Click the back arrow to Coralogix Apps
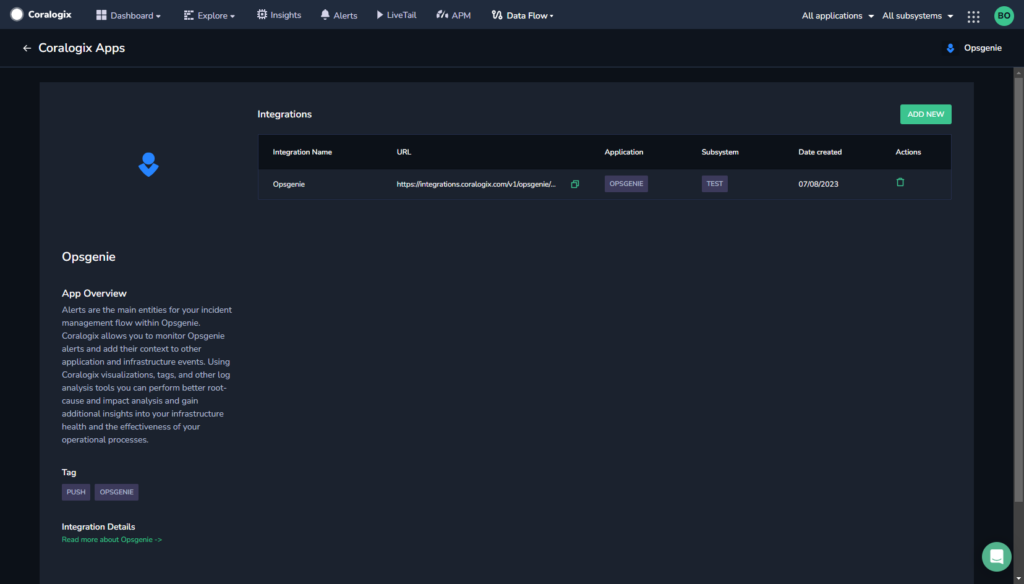This screenshot has width=1024, height=584. pos(27,48)
